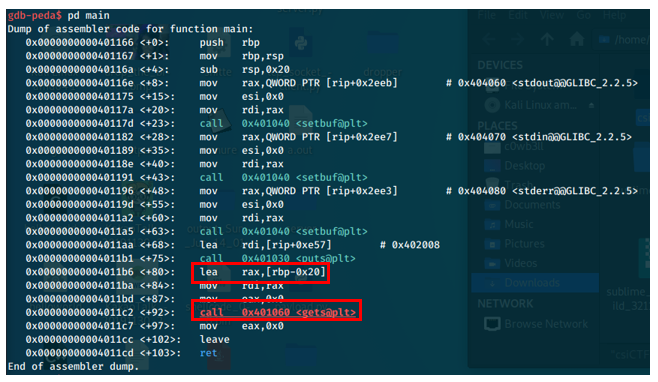Open Help menu in file manager
The image size is (658, 382).
coord(614,16)
